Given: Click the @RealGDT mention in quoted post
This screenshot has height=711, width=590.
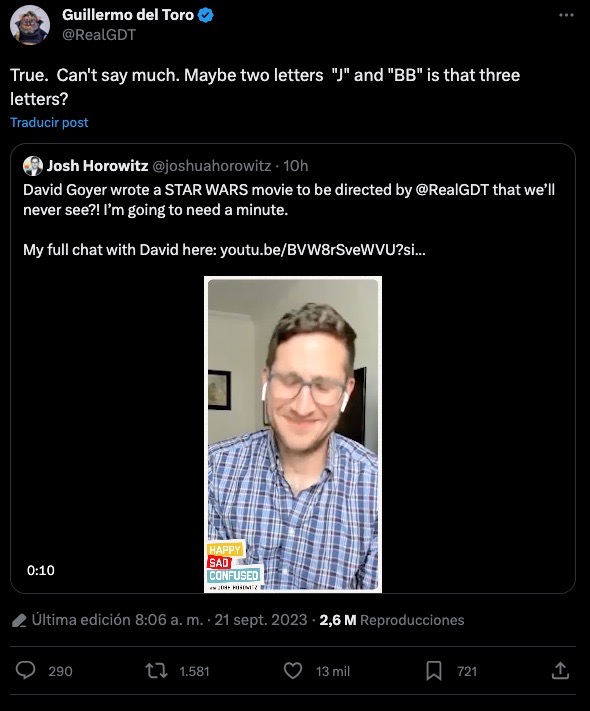Looking at the screenshot, I should [452, 190].
